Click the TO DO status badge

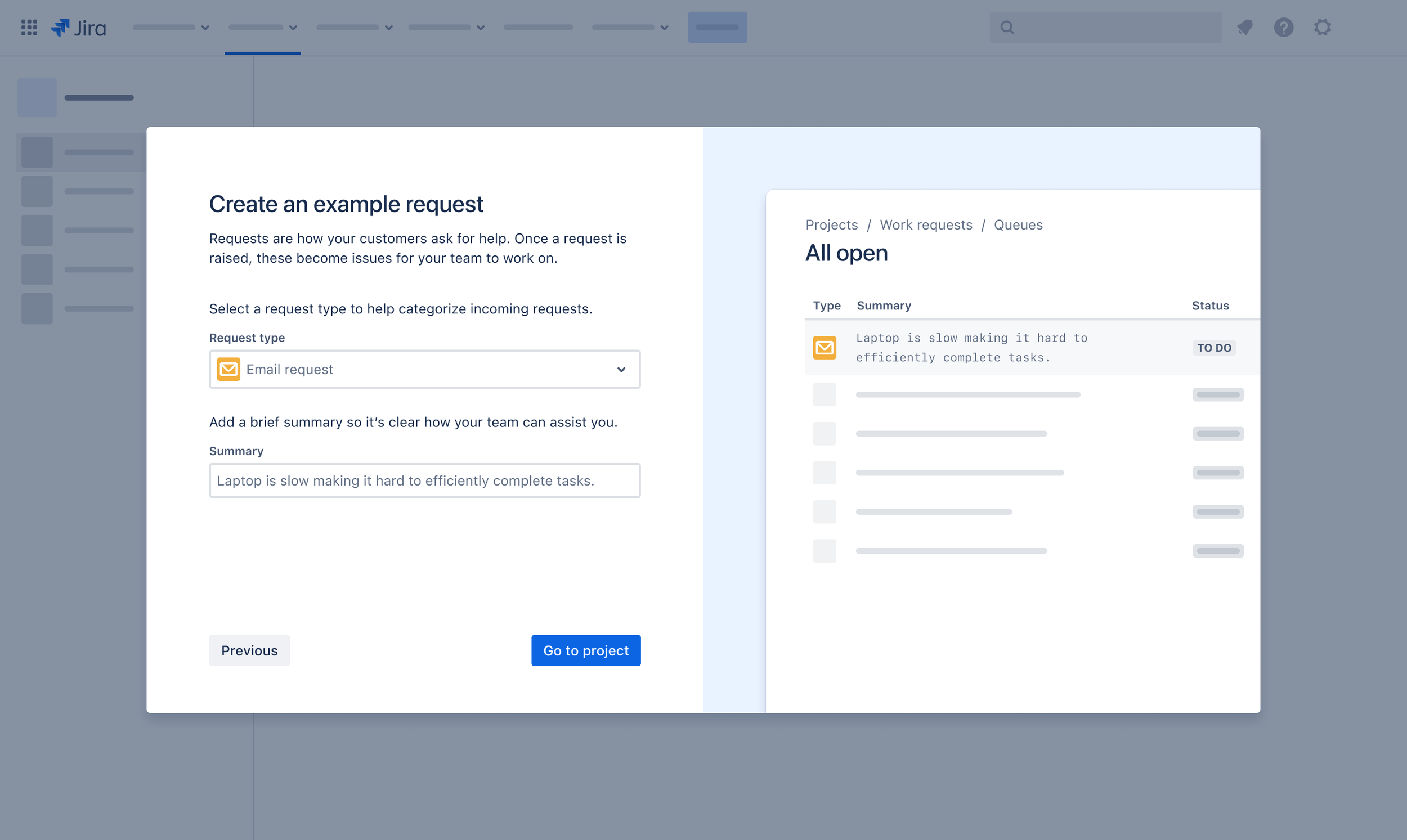coord(1214,348)
